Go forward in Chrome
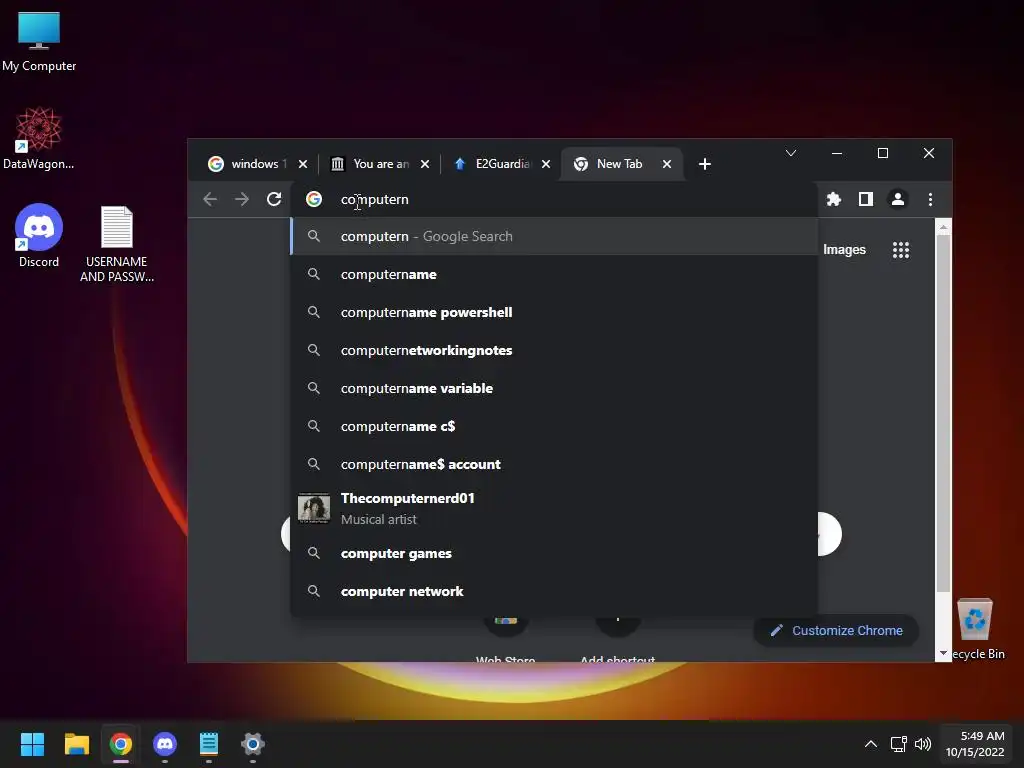 (242, 199)
